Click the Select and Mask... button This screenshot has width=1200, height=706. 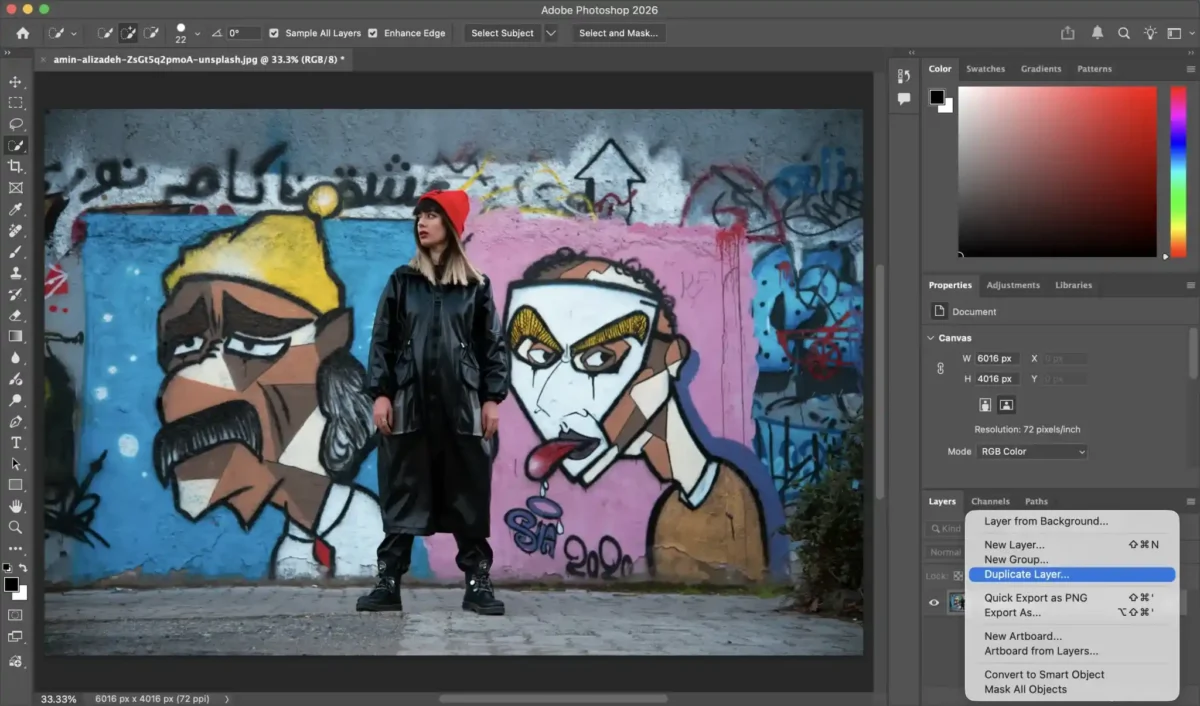click(x=618, y=33)
